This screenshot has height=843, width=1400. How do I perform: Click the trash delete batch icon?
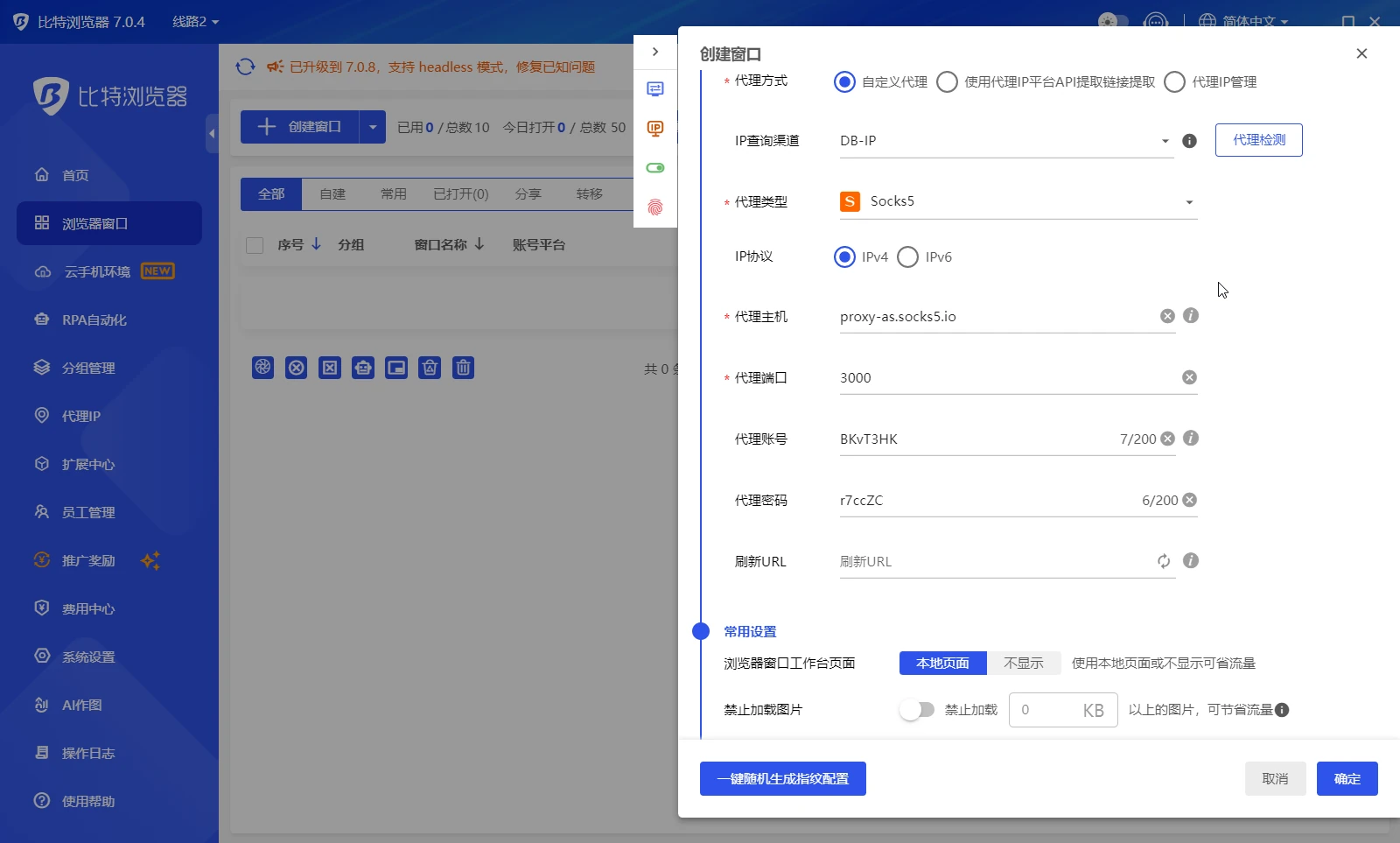coord(464,368)
